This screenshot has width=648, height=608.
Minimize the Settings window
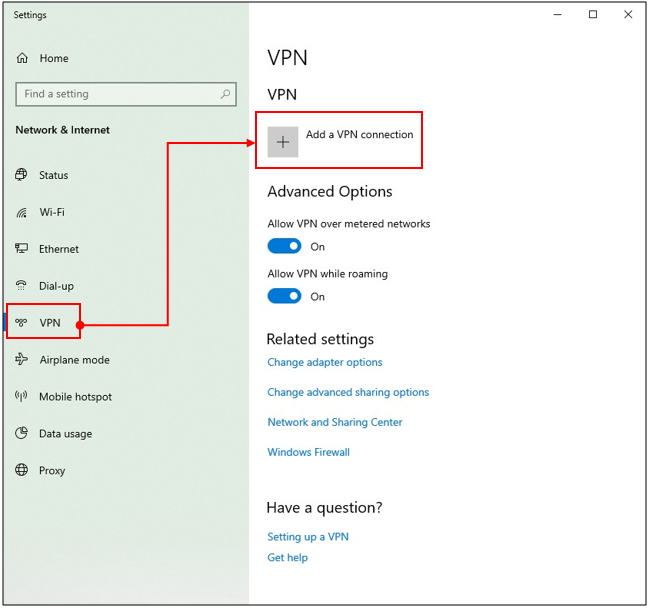click(x=557, y=14)
